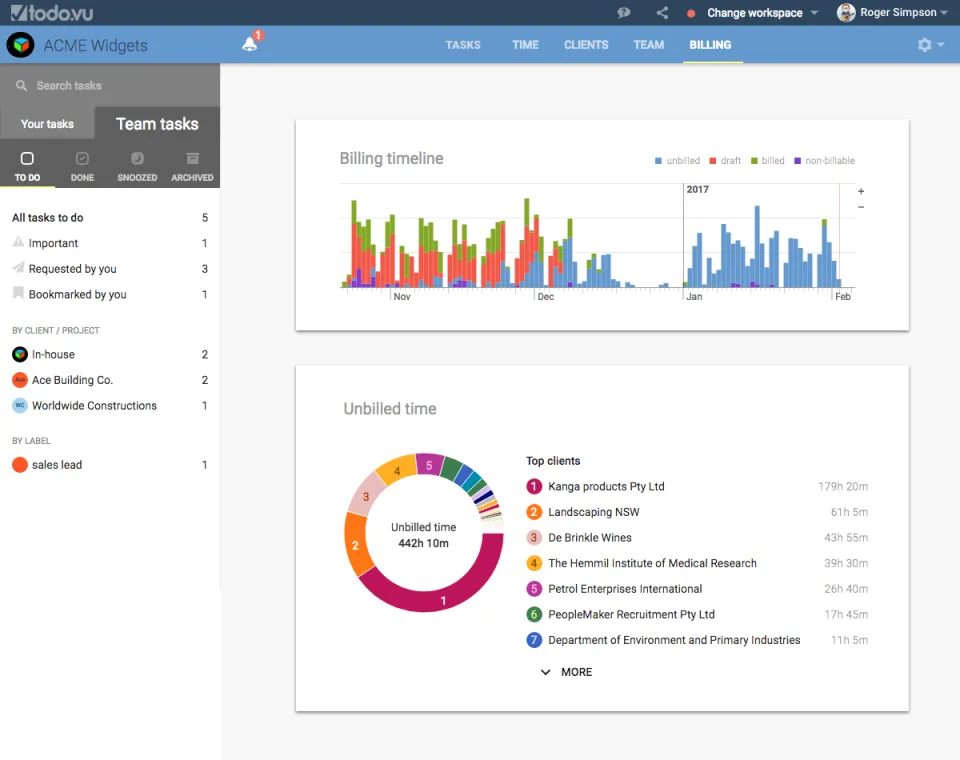Screen dimensions: 960x760
Task: Click client number 6 badge for PeopleMaker Recruitment
Action: [534, 614]
